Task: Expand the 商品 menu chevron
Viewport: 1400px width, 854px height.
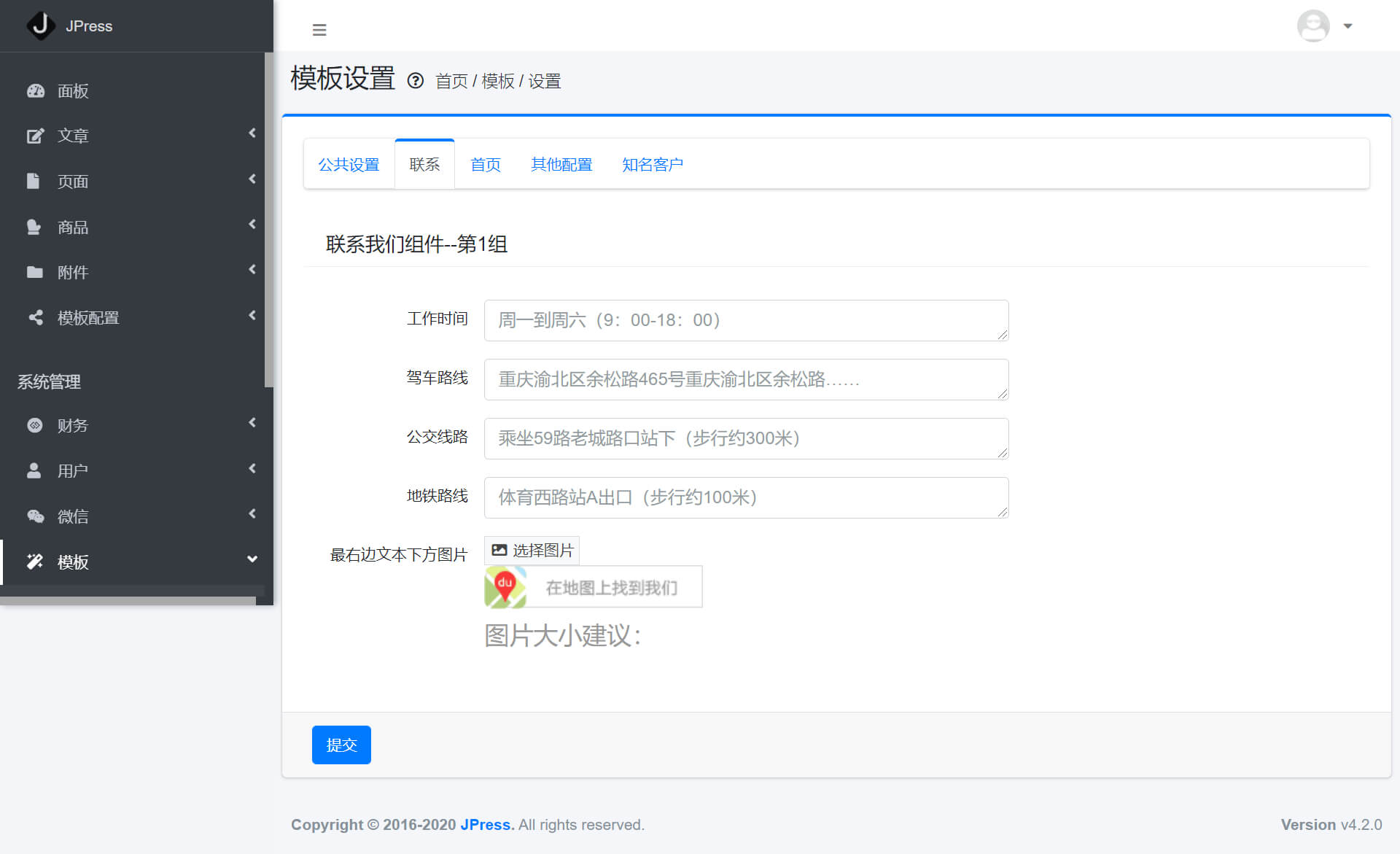Action: point(252,225)
